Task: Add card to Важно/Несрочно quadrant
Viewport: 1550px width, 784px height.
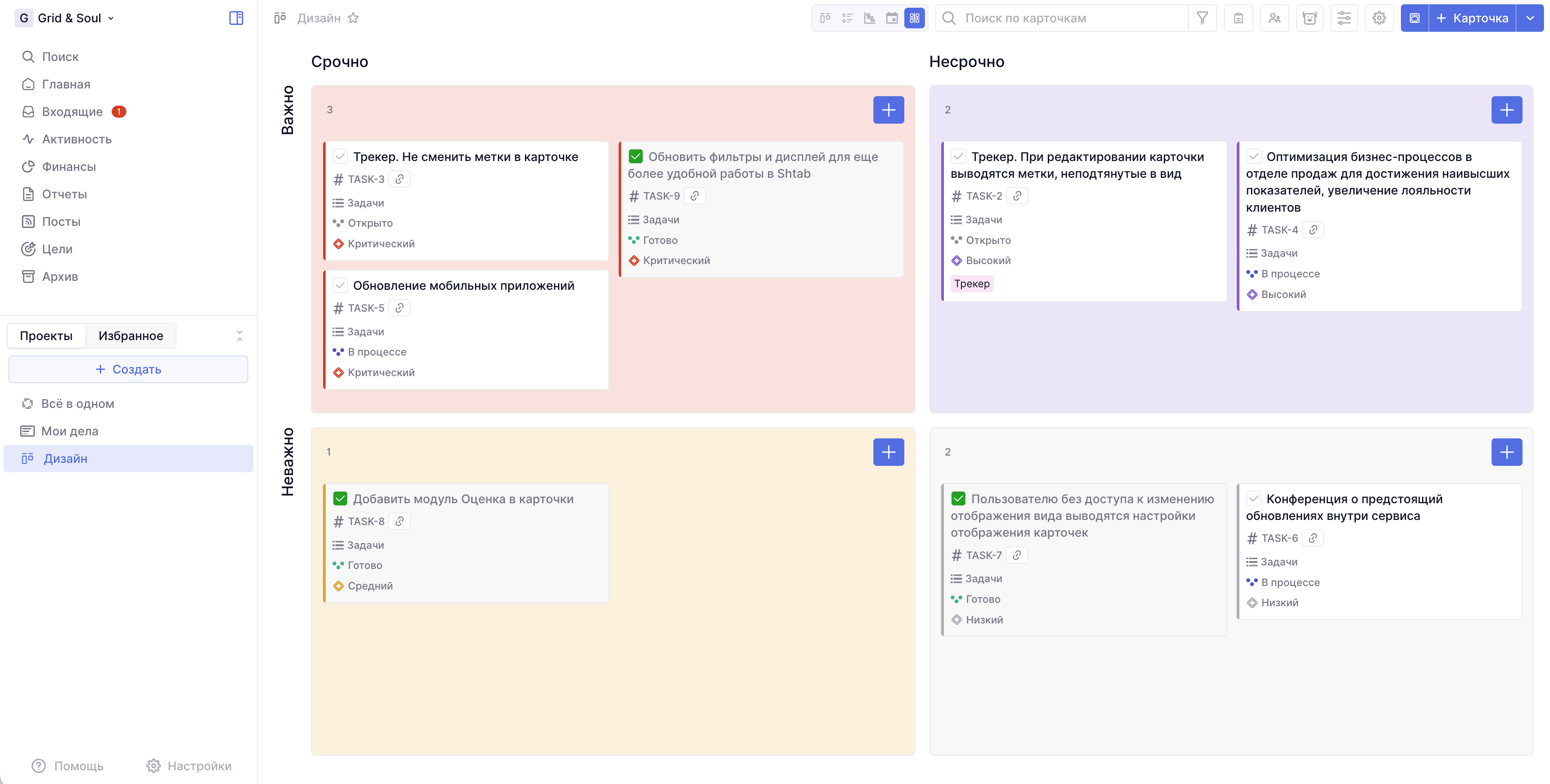Action: click(x=1507, y=110)
